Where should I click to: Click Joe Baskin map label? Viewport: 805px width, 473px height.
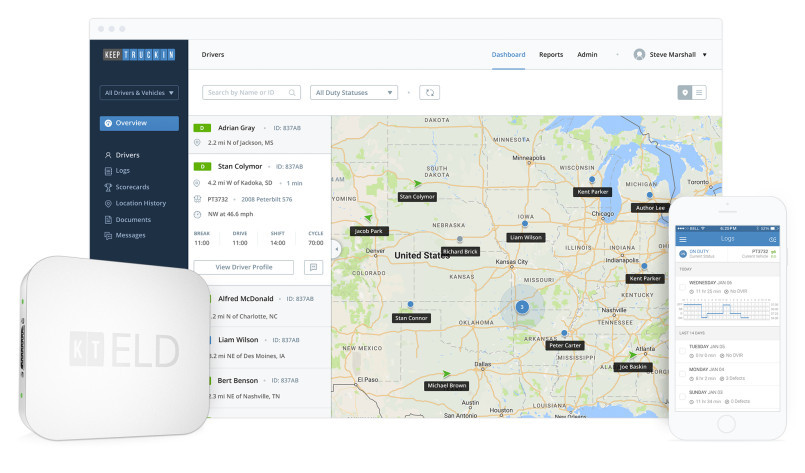click(633, 367)
